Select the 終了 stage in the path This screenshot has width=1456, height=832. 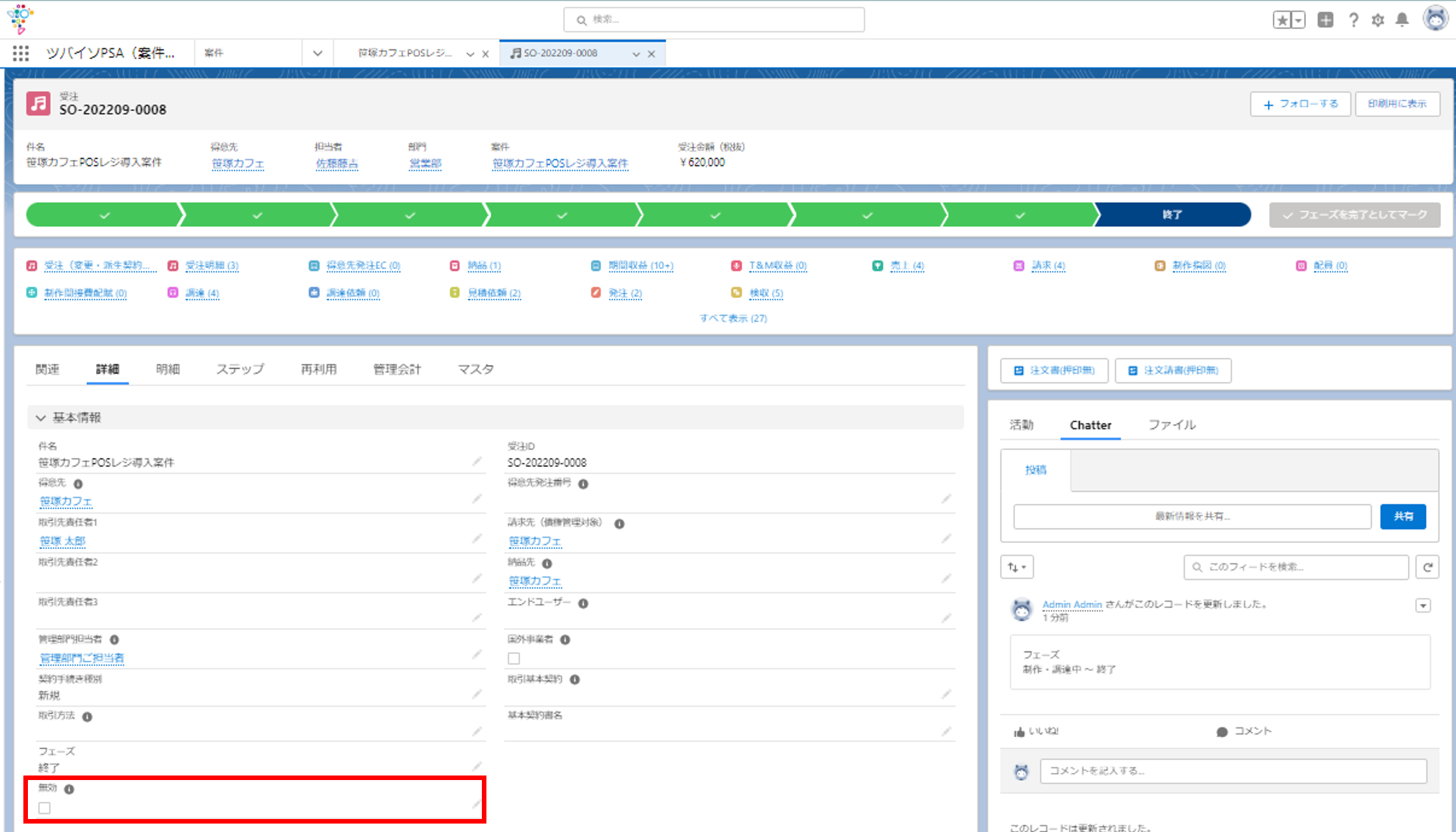[1172, 215]
